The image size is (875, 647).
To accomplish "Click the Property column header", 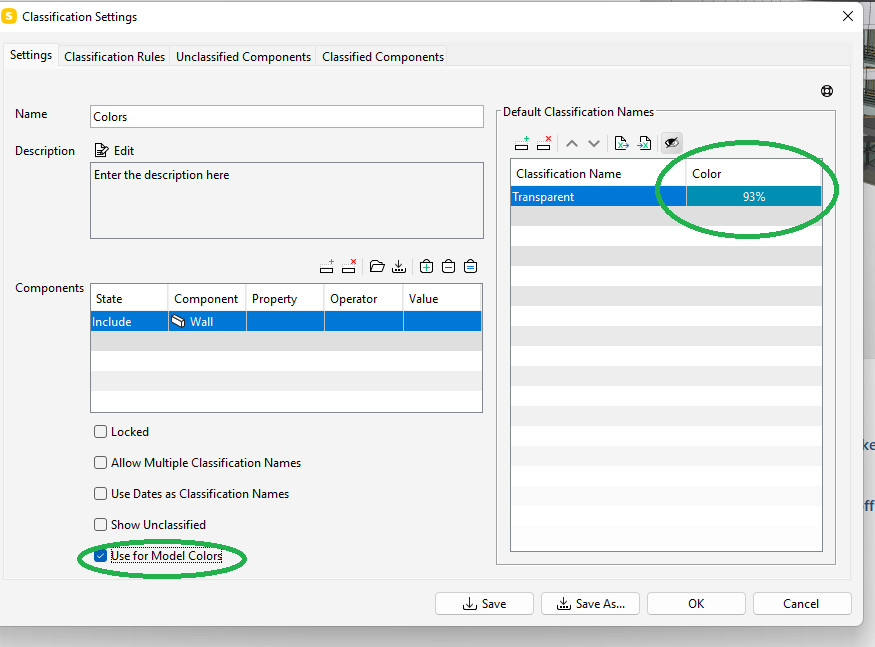I will point(285,299).
